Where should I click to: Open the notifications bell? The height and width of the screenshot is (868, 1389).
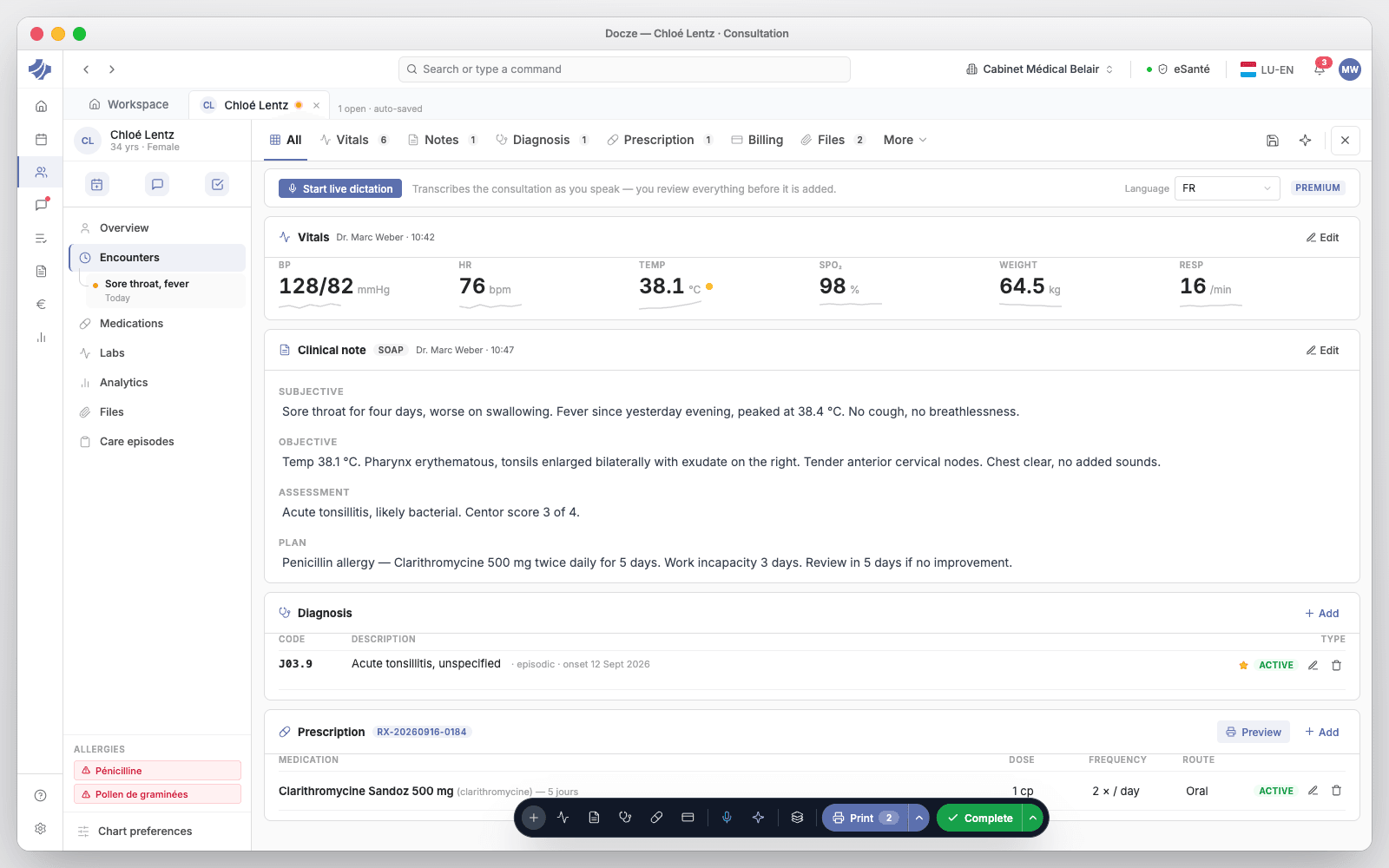coord(1320,69)
